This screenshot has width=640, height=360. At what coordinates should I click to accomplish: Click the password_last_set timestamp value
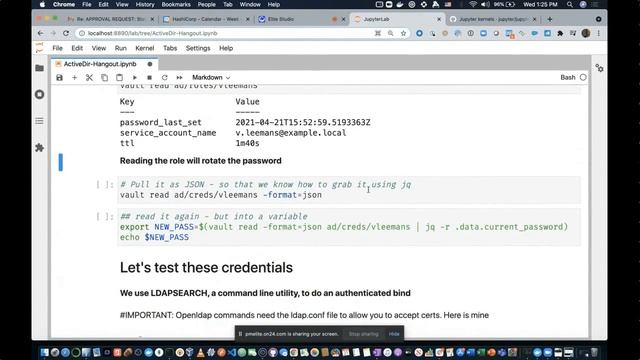click(x=303, y=122)
